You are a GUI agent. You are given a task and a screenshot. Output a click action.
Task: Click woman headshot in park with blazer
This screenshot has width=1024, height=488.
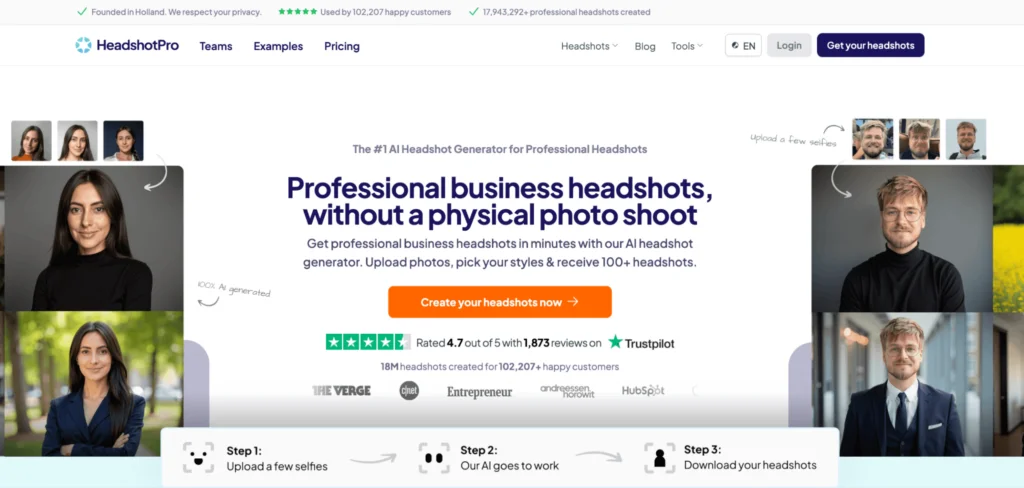tap(93, 383)
